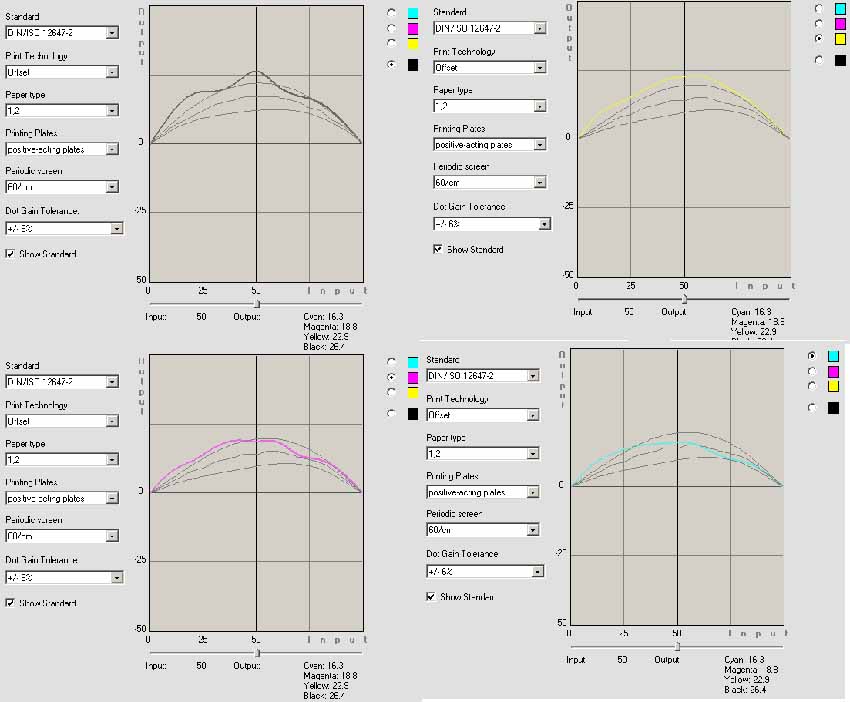
Task: Click the cyan color swatch in the yellow-curve panel
Action: point(840,9)
